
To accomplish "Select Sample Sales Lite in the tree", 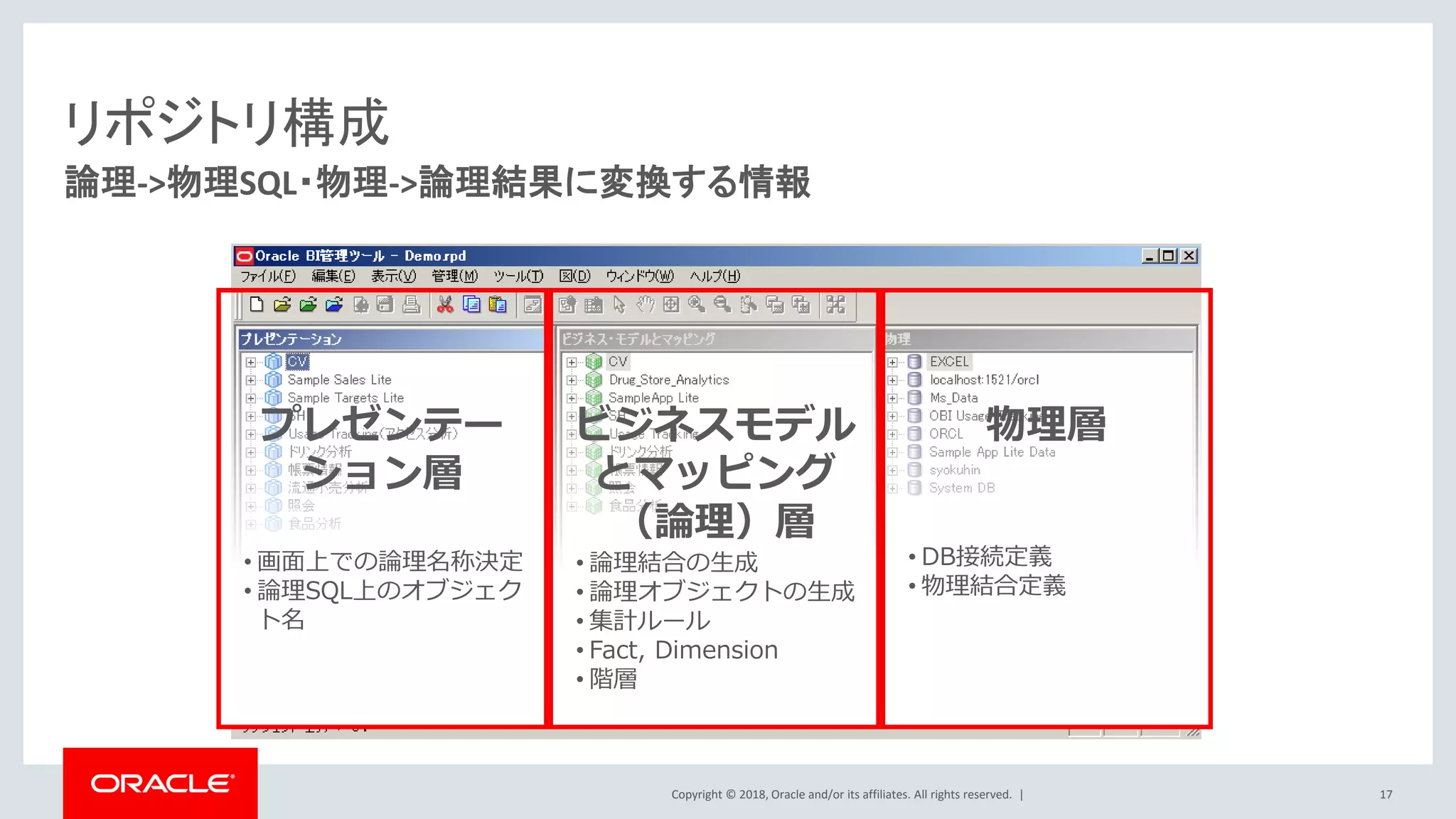I will 339,380.
